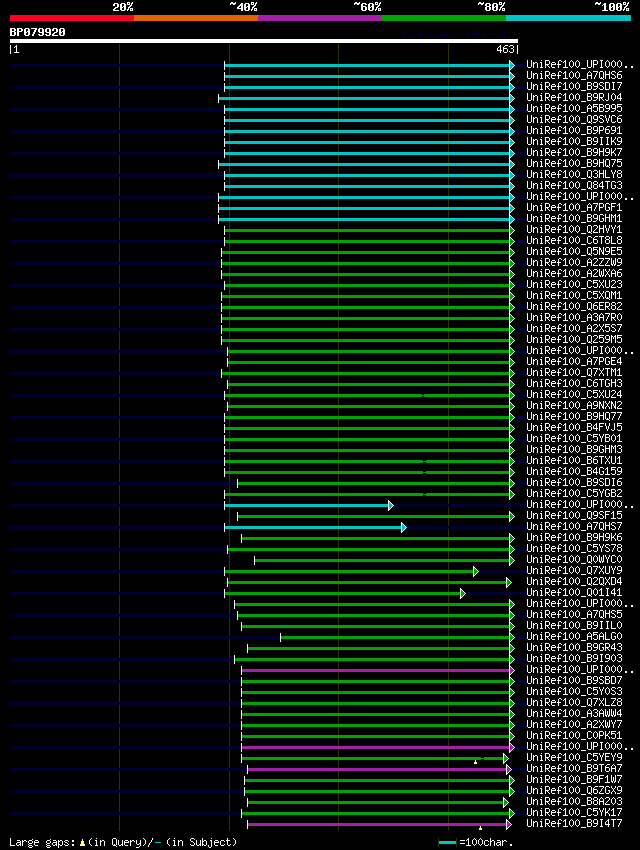The image size is (640, 850).
Task: Choose the UniRef100_B9GHM1 entry
Action: pyautogui.click(x=574, y=218)
